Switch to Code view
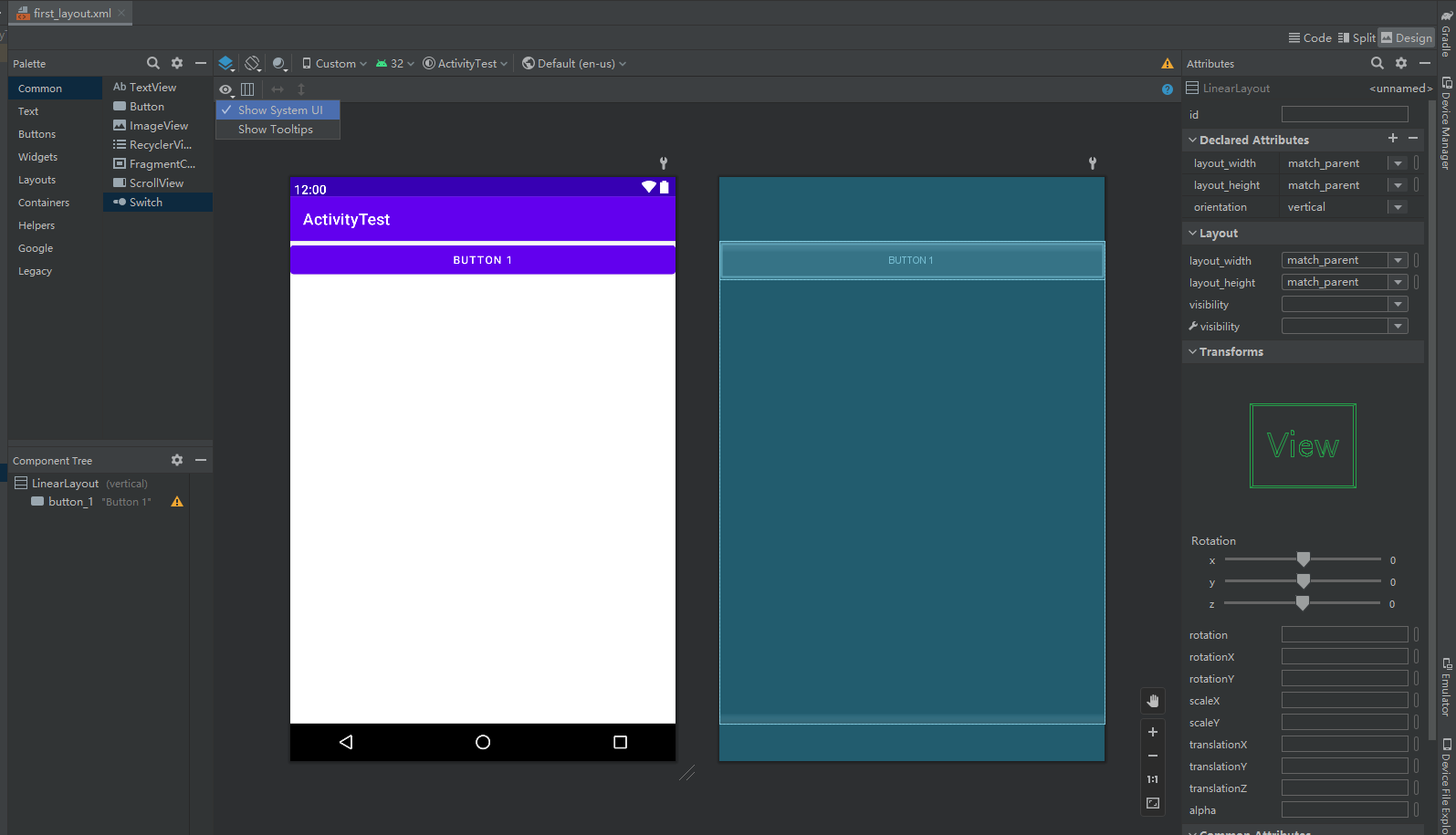The width and height of the screenshot is (1456, 835). [1310, 37]
